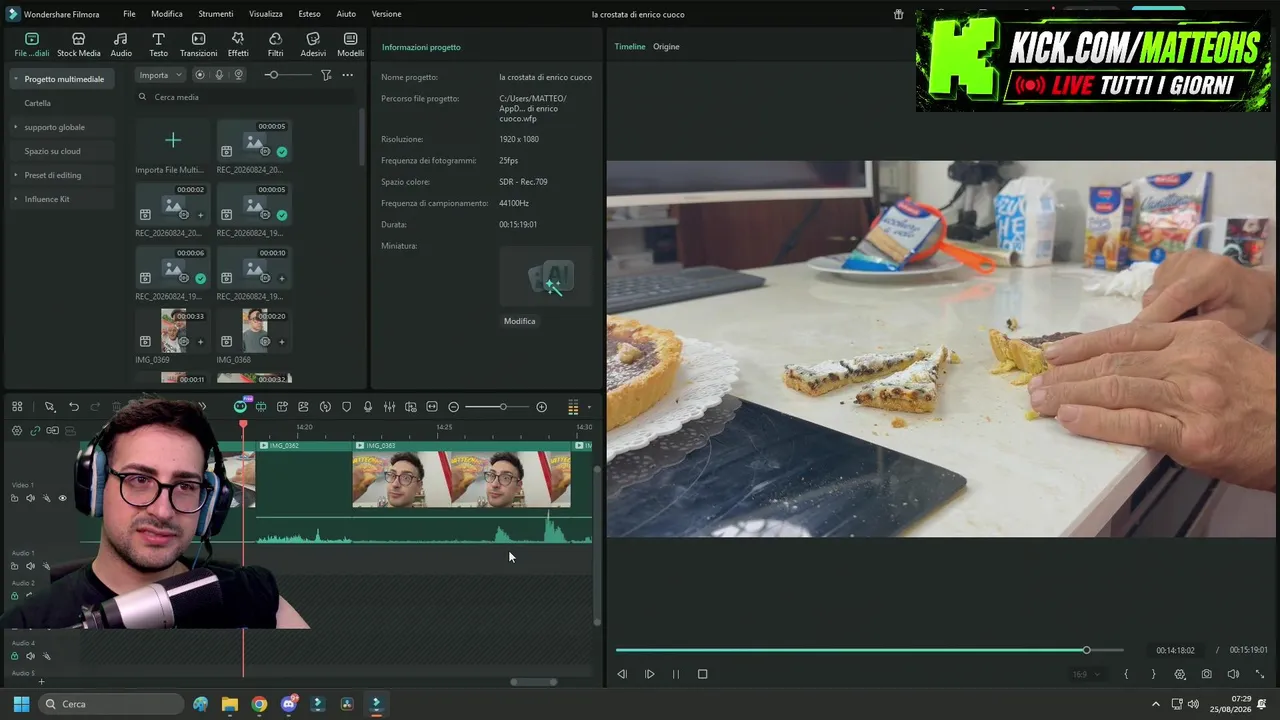
Task: Click Importa File Multimediali plus tile
Action: point(173,140)
